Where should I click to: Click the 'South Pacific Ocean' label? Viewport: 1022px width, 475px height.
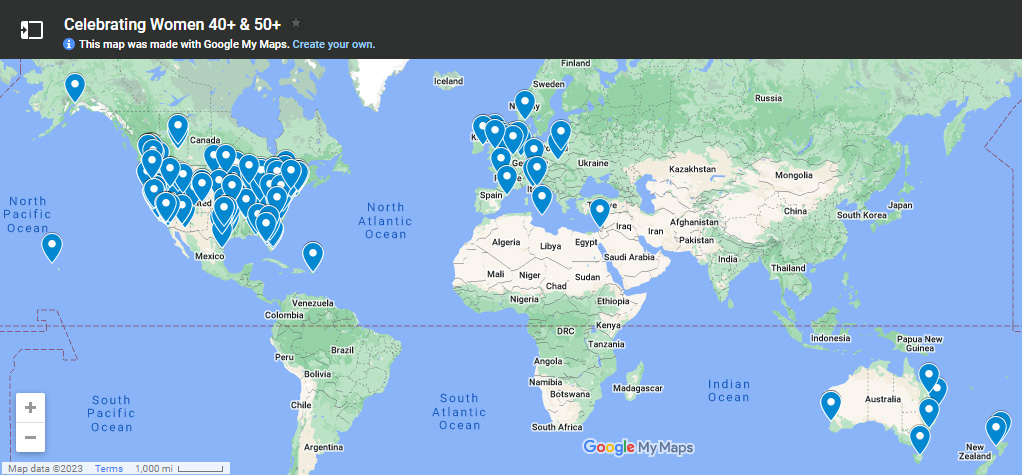(111, 414)
